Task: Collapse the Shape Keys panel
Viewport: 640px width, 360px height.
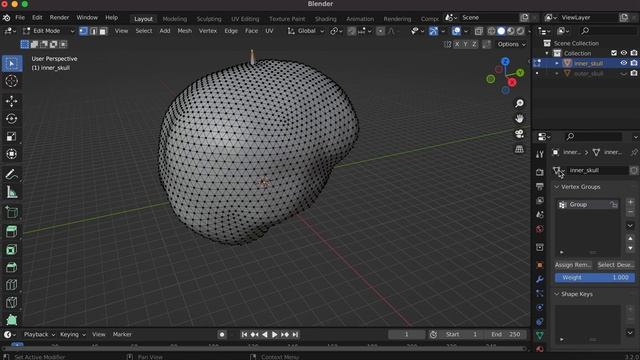Action: pyautogui.click(x=557, y=294)
